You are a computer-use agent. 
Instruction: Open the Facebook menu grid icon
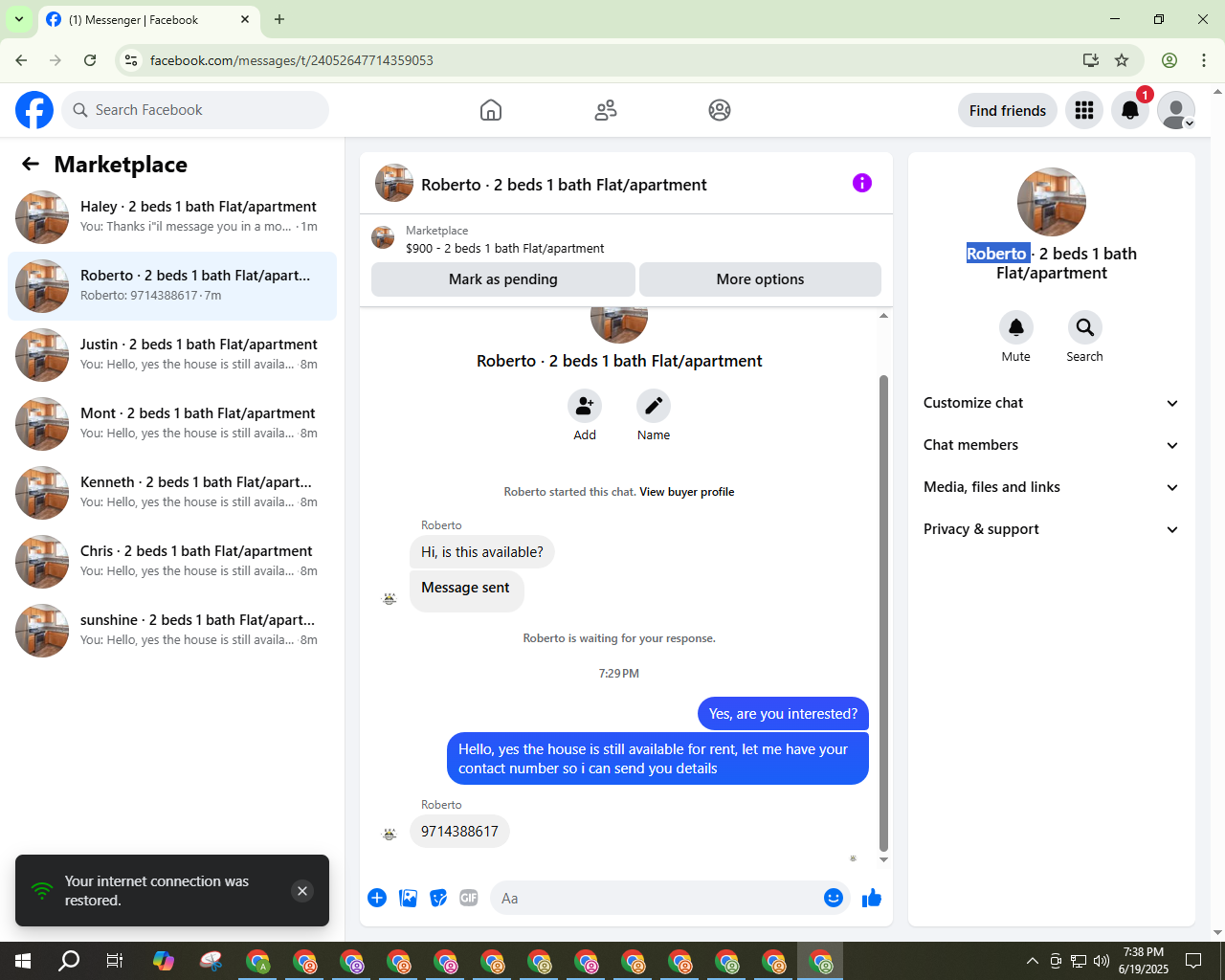click(x=1084, y=110)
